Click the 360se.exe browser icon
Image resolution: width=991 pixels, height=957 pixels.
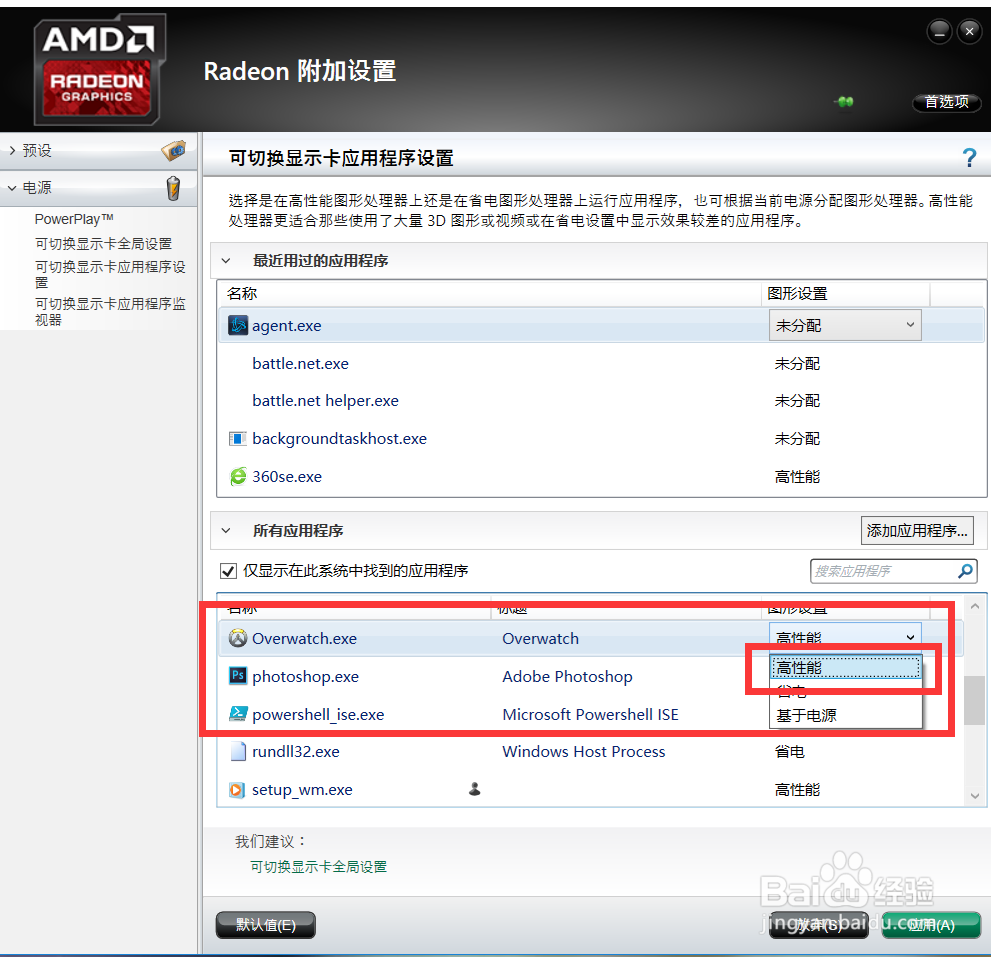[x=238, y=476]
